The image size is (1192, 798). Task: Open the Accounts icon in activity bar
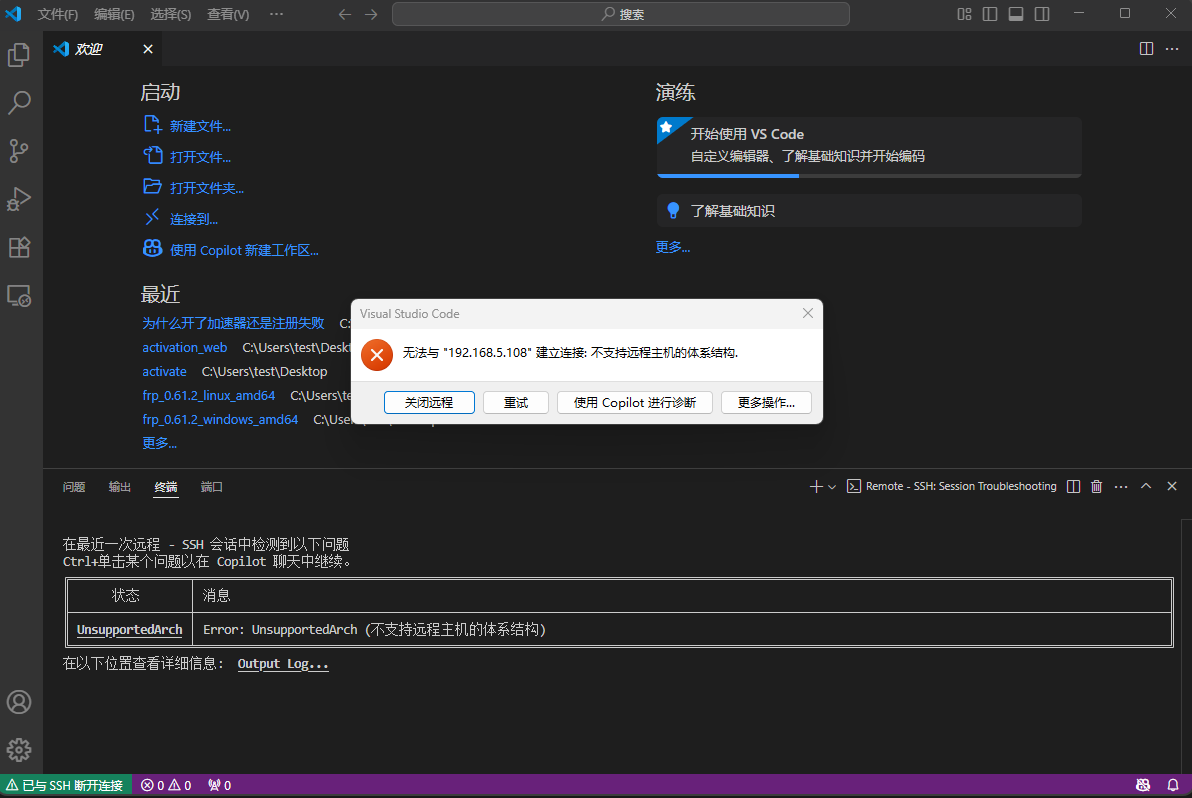(19, 702)
